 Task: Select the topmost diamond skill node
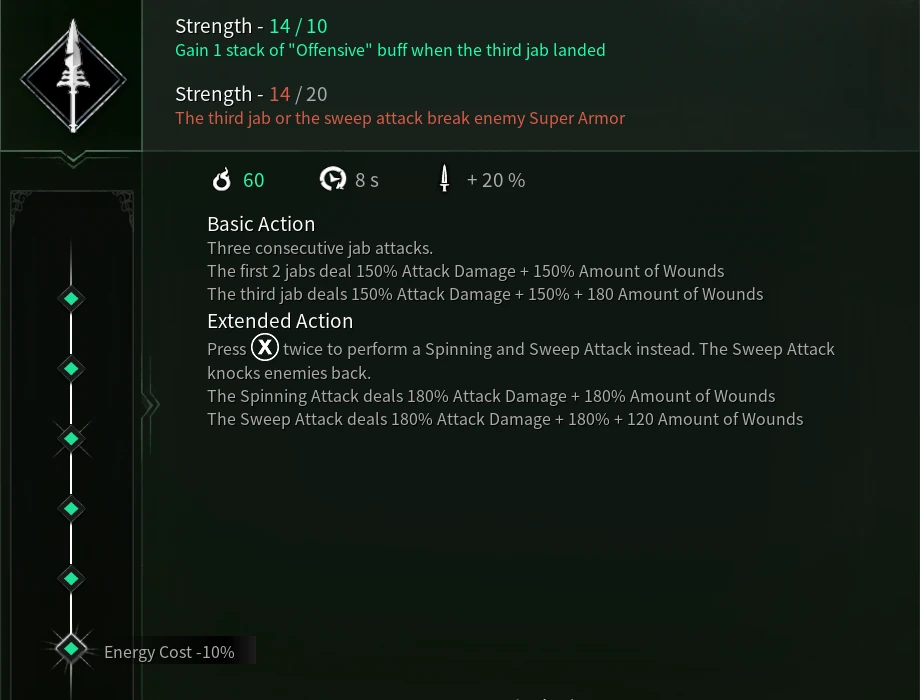click(71, 298)
